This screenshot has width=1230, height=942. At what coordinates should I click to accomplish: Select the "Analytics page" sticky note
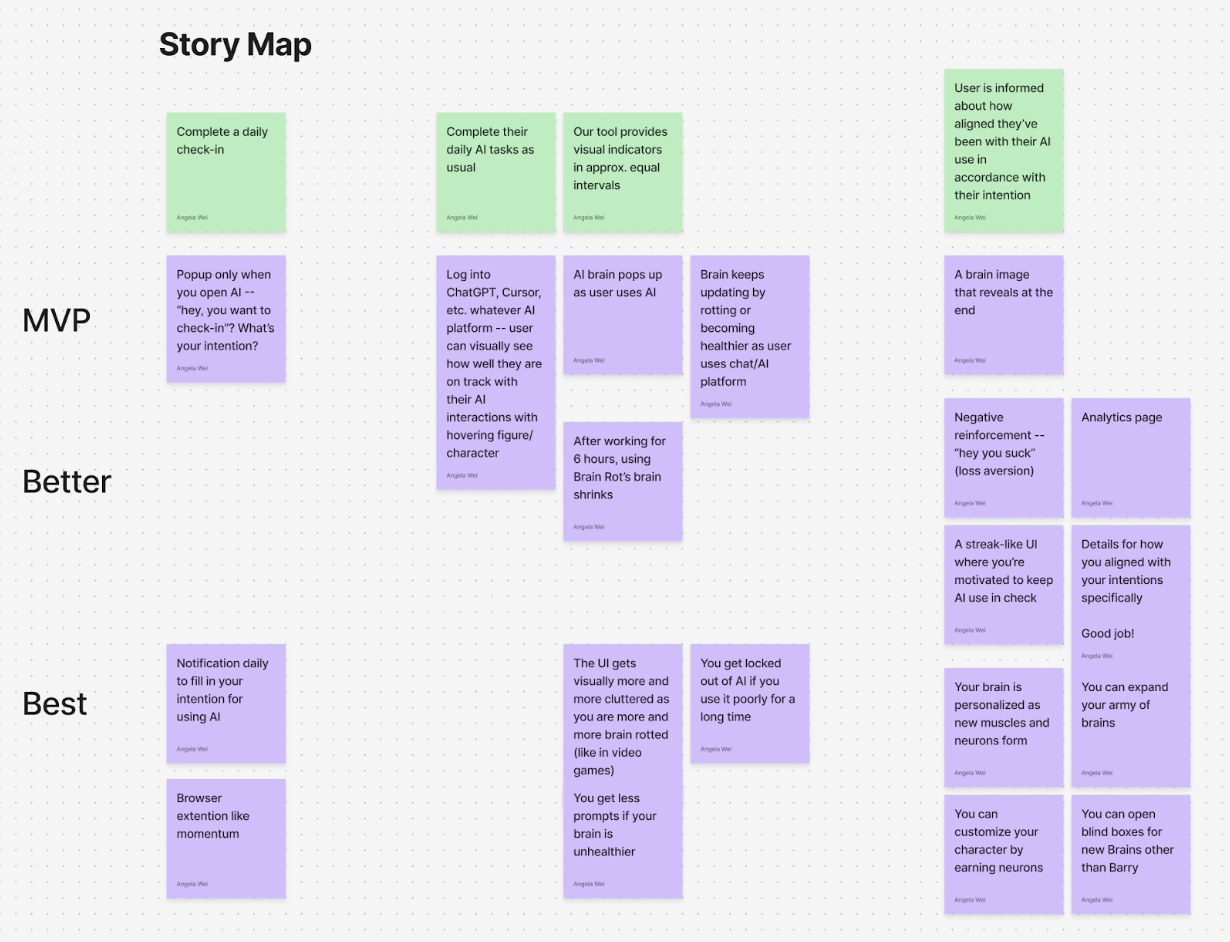(x=1130, y=457)
